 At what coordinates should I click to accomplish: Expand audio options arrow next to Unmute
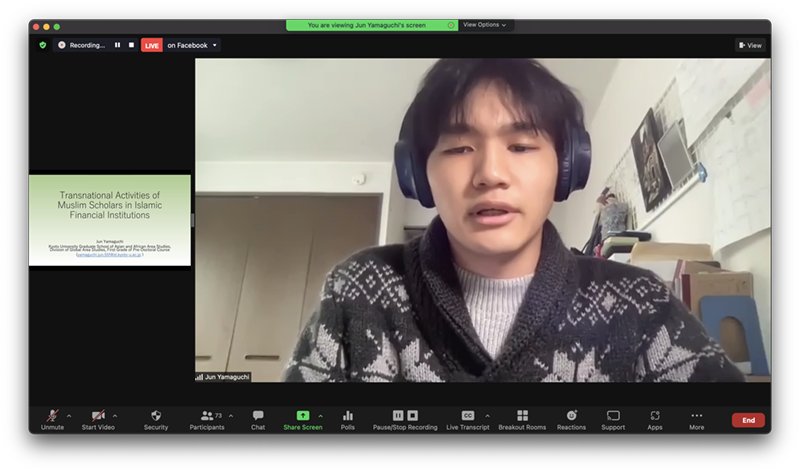click(x=68, y=415)
